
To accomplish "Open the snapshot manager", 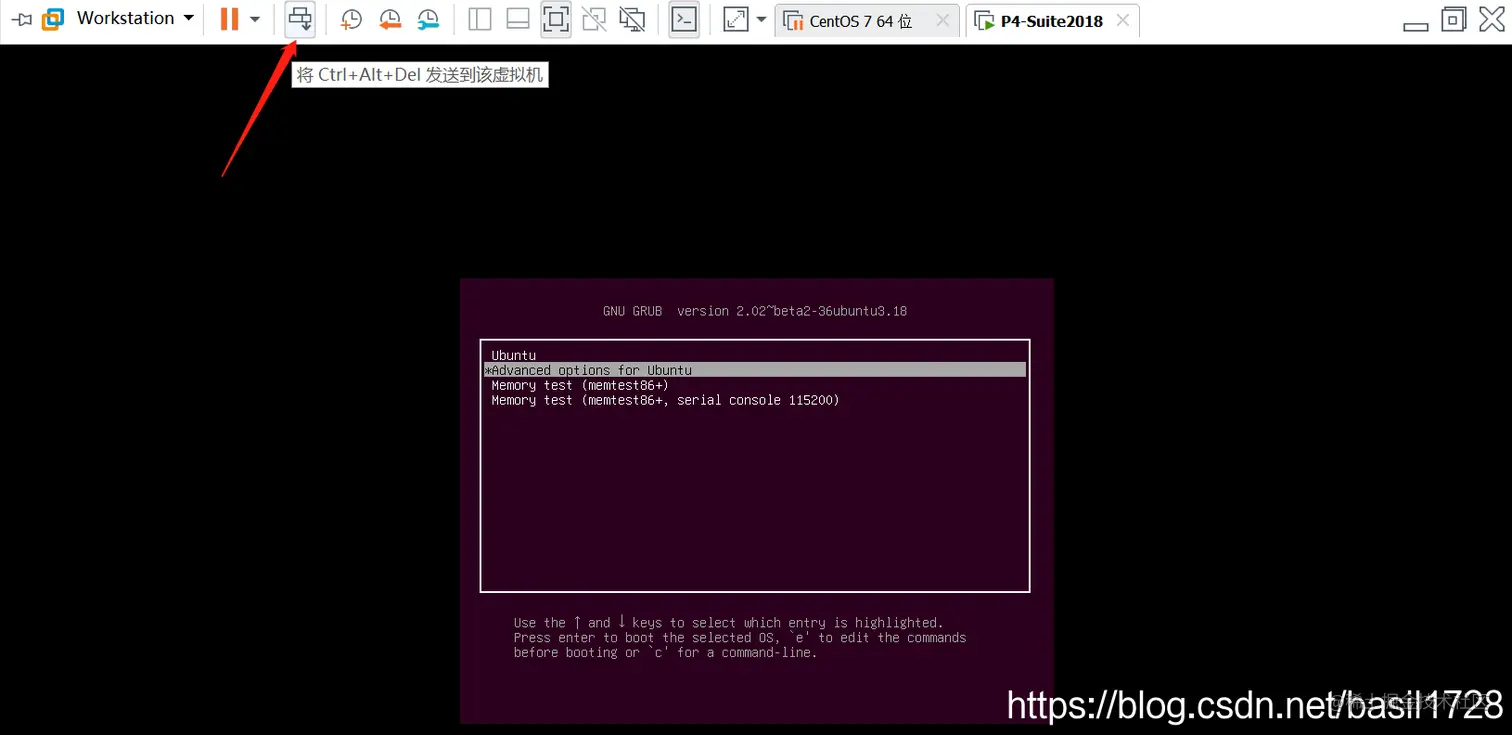I will click(x=428, y=19).
